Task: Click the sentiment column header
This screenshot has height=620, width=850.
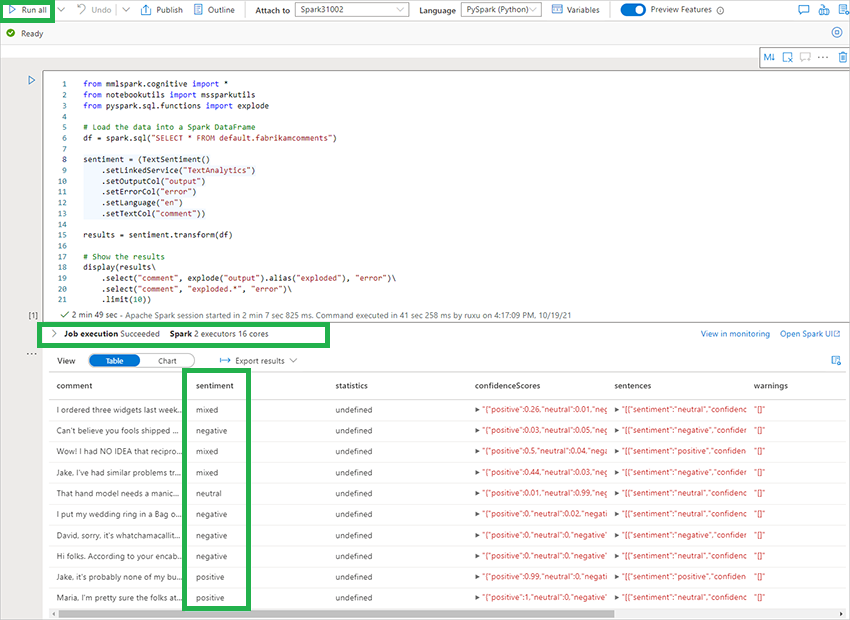Action: 215,386
